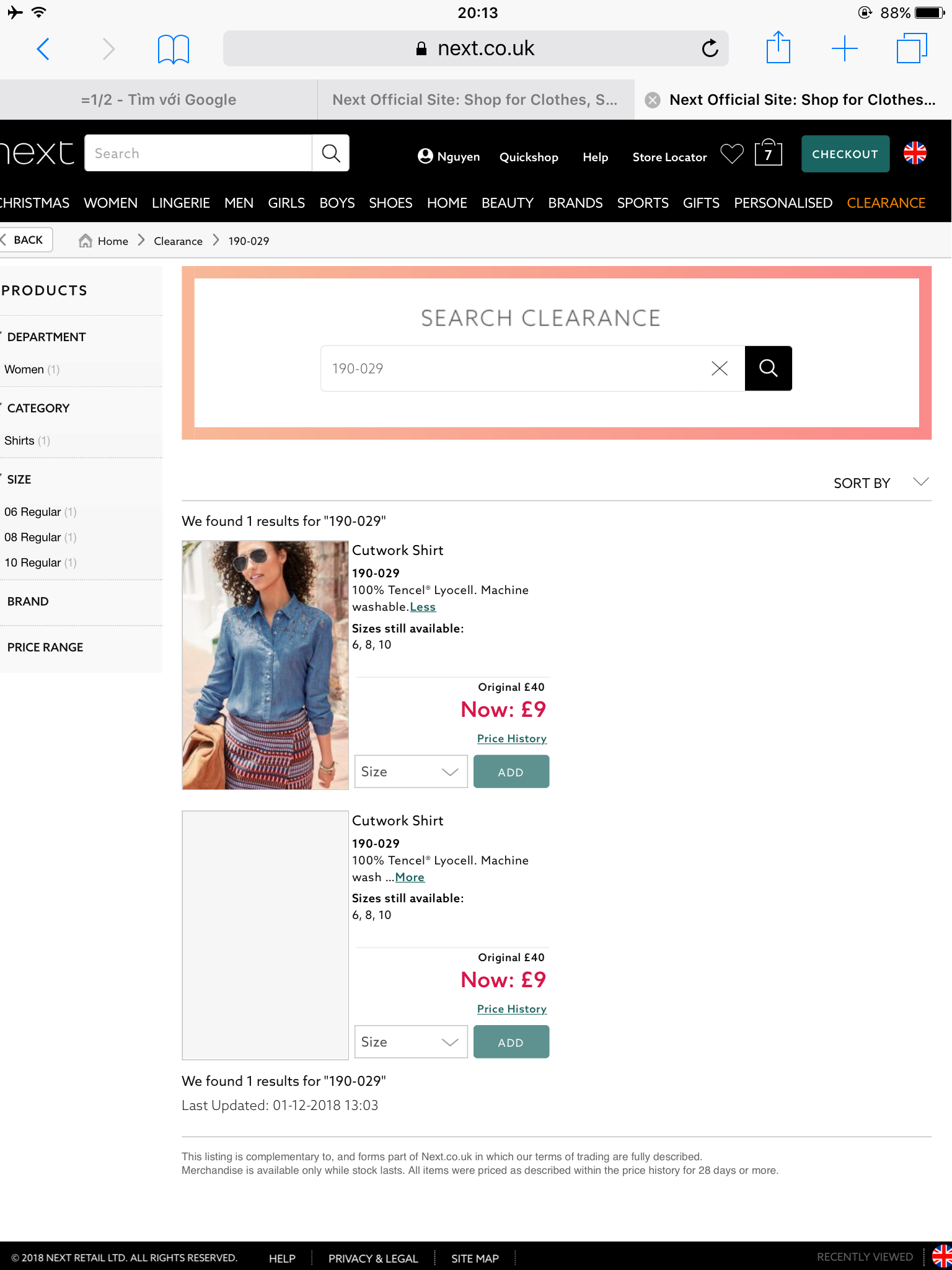Screen dimensions: 952x1270
Task: Filter by 06 Regular size
Action: (33, 512)
